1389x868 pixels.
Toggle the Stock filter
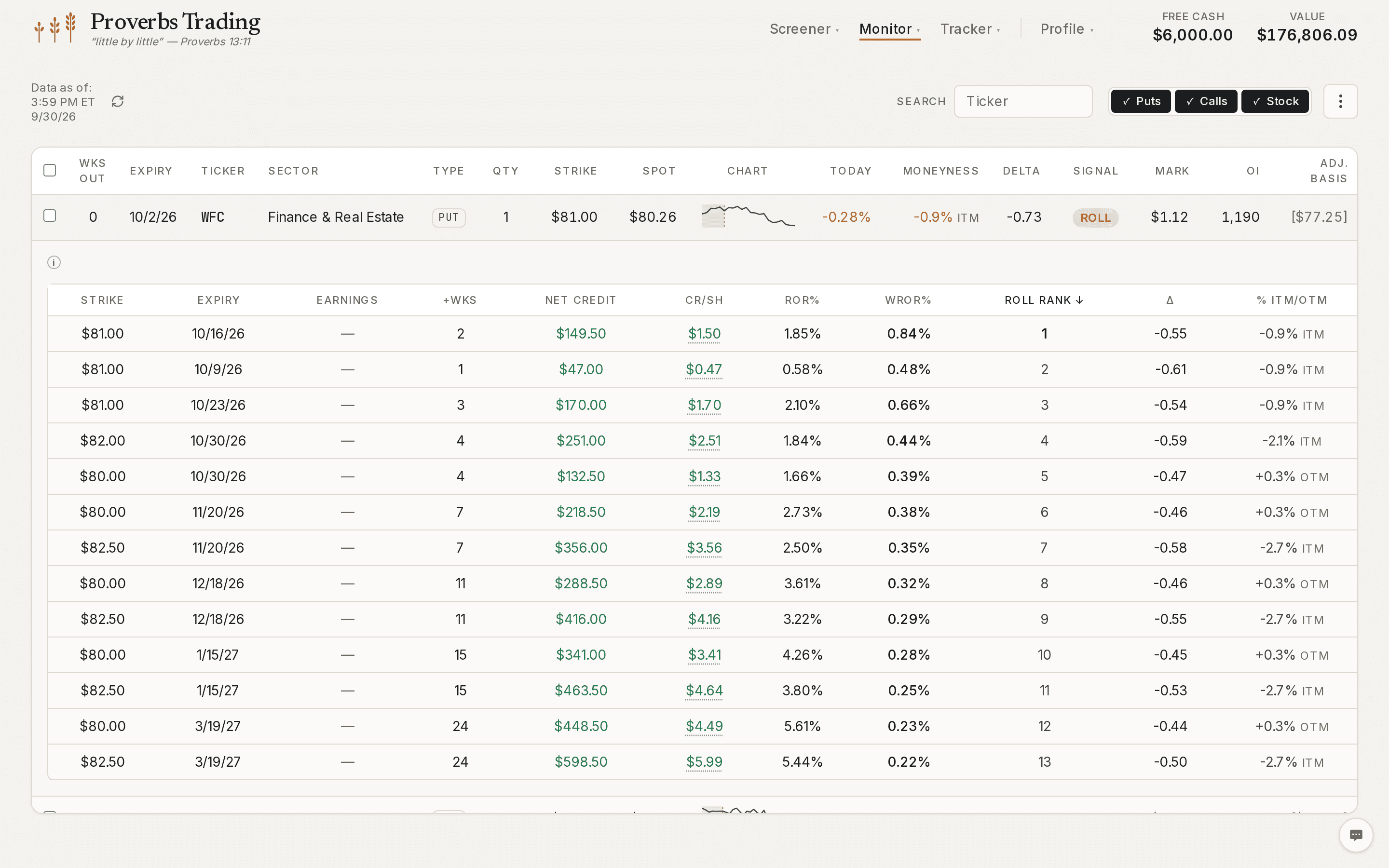[x=1275, y=102]
